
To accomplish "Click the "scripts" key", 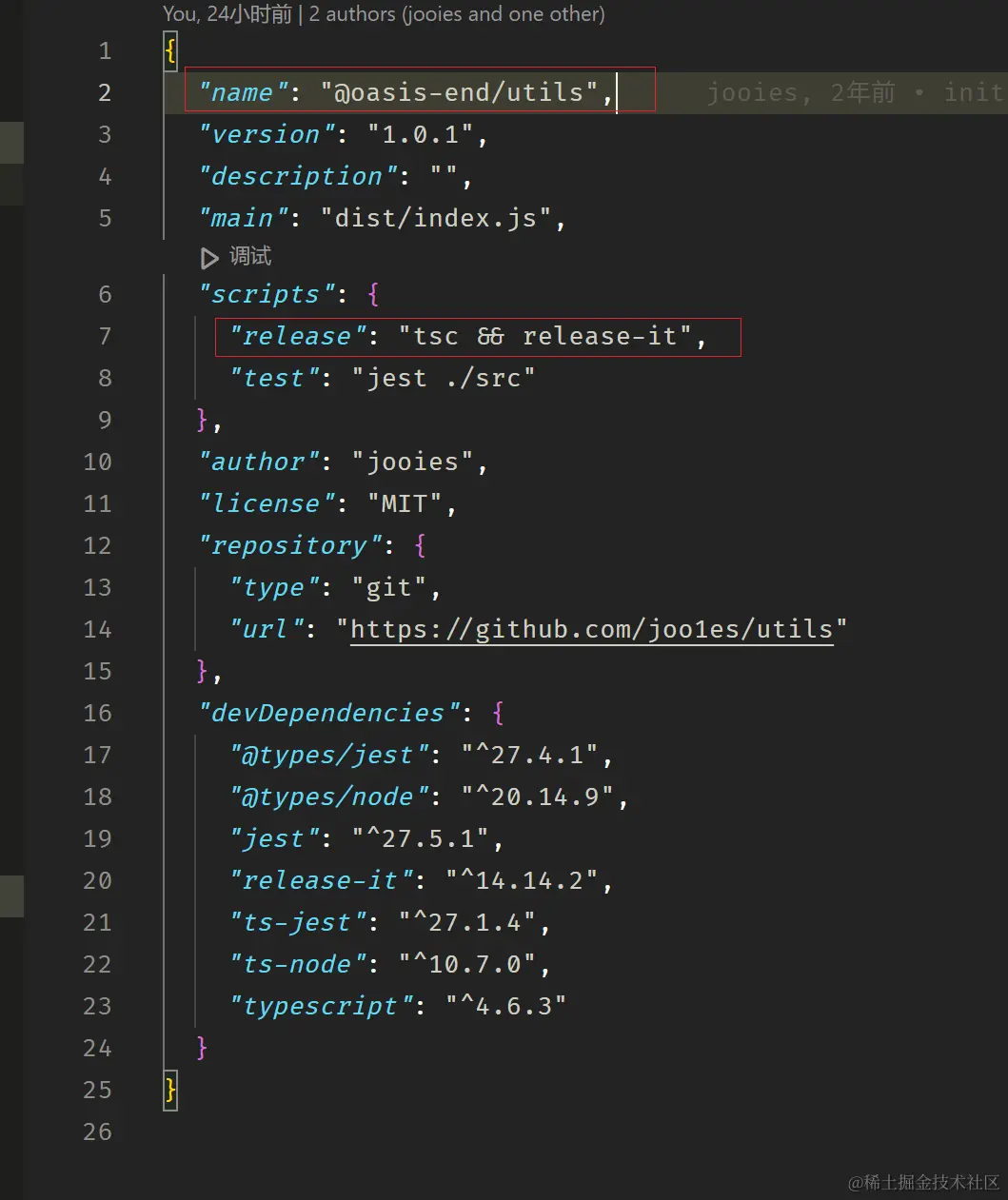I will pyautogui.click(x=266, y=294).
